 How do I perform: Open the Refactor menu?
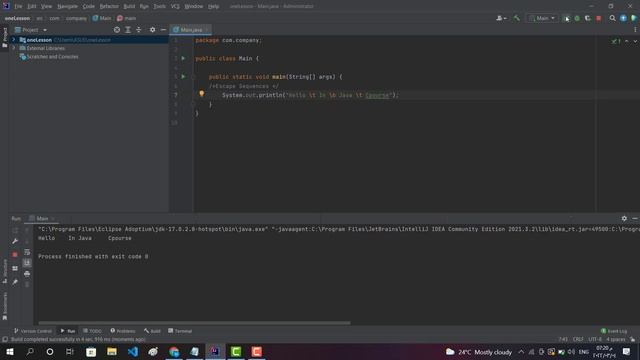(109, 6)
